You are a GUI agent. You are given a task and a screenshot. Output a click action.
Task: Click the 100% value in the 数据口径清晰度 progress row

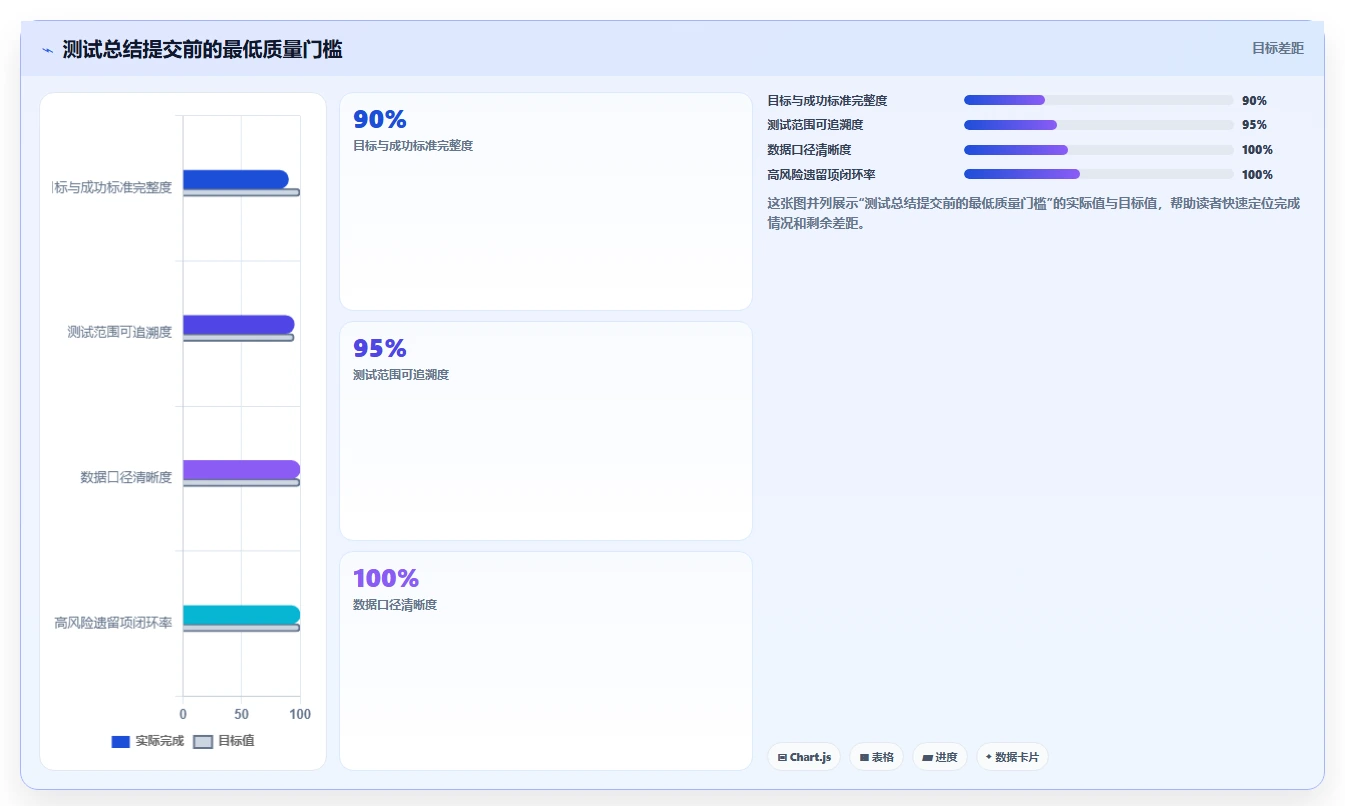1257,150
